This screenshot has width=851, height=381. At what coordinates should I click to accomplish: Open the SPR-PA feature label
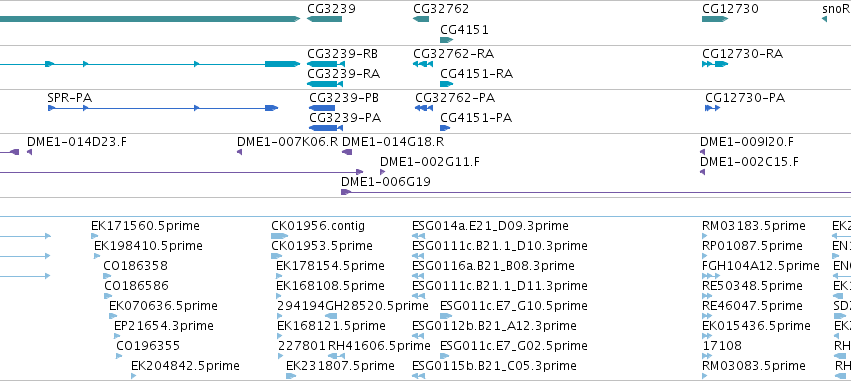69,98
